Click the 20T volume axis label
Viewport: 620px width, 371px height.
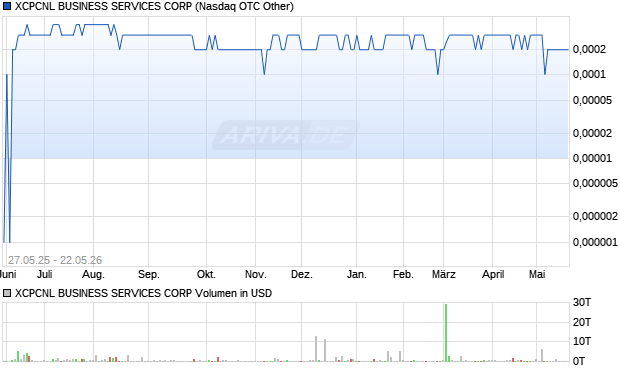582,322
